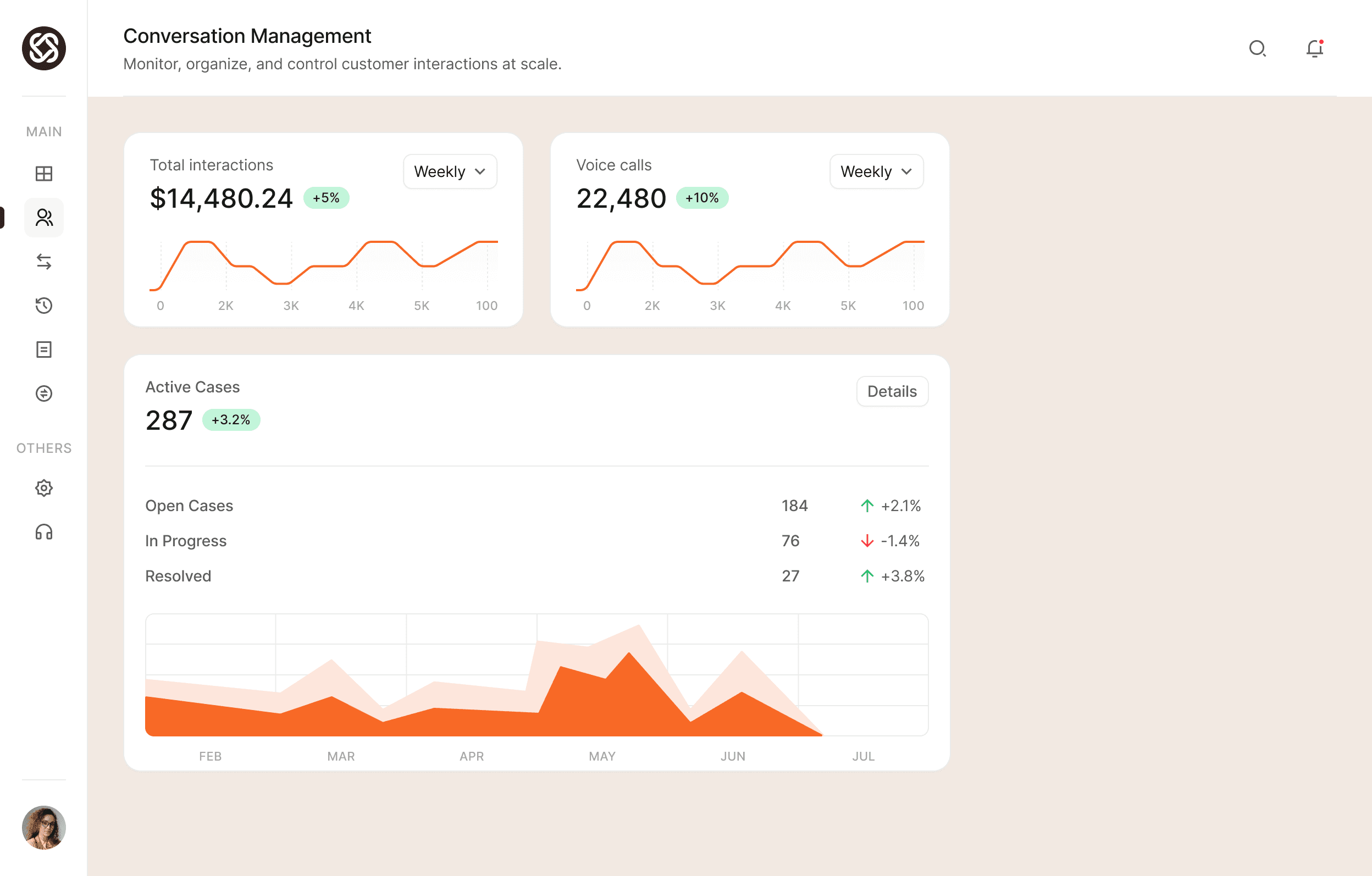Click the app logo in sidebar

[x=44, y=48]
